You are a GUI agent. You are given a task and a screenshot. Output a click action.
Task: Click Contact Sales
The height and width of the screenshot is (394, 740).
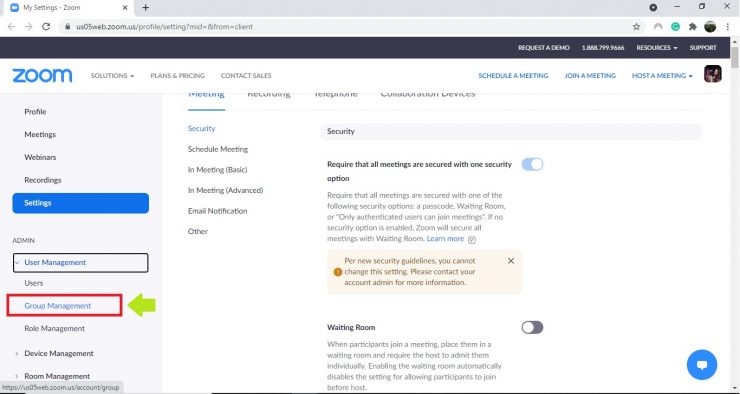246,75
